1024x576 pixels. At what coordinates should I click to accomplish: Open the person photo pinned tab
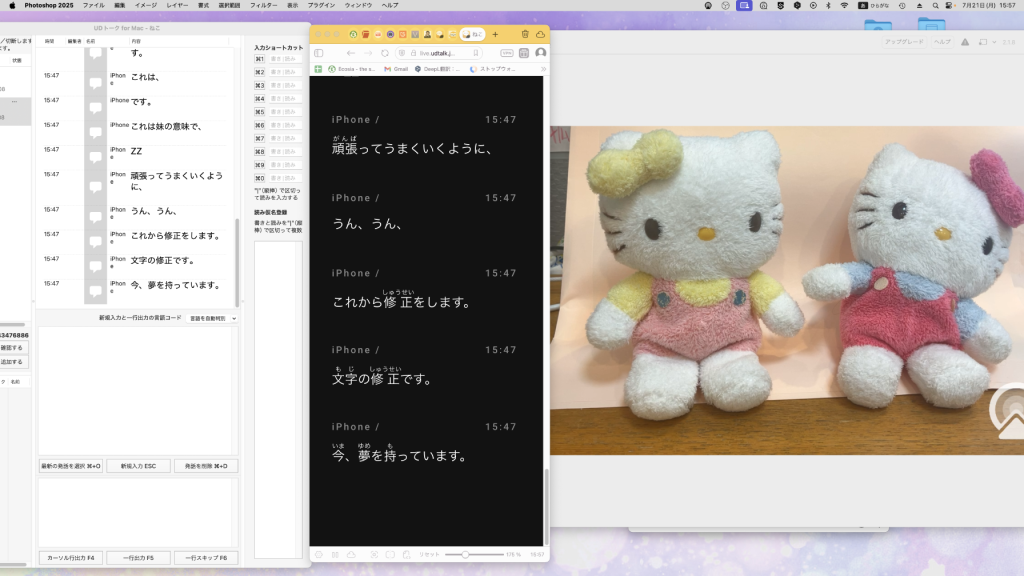(x=427, y=34)
